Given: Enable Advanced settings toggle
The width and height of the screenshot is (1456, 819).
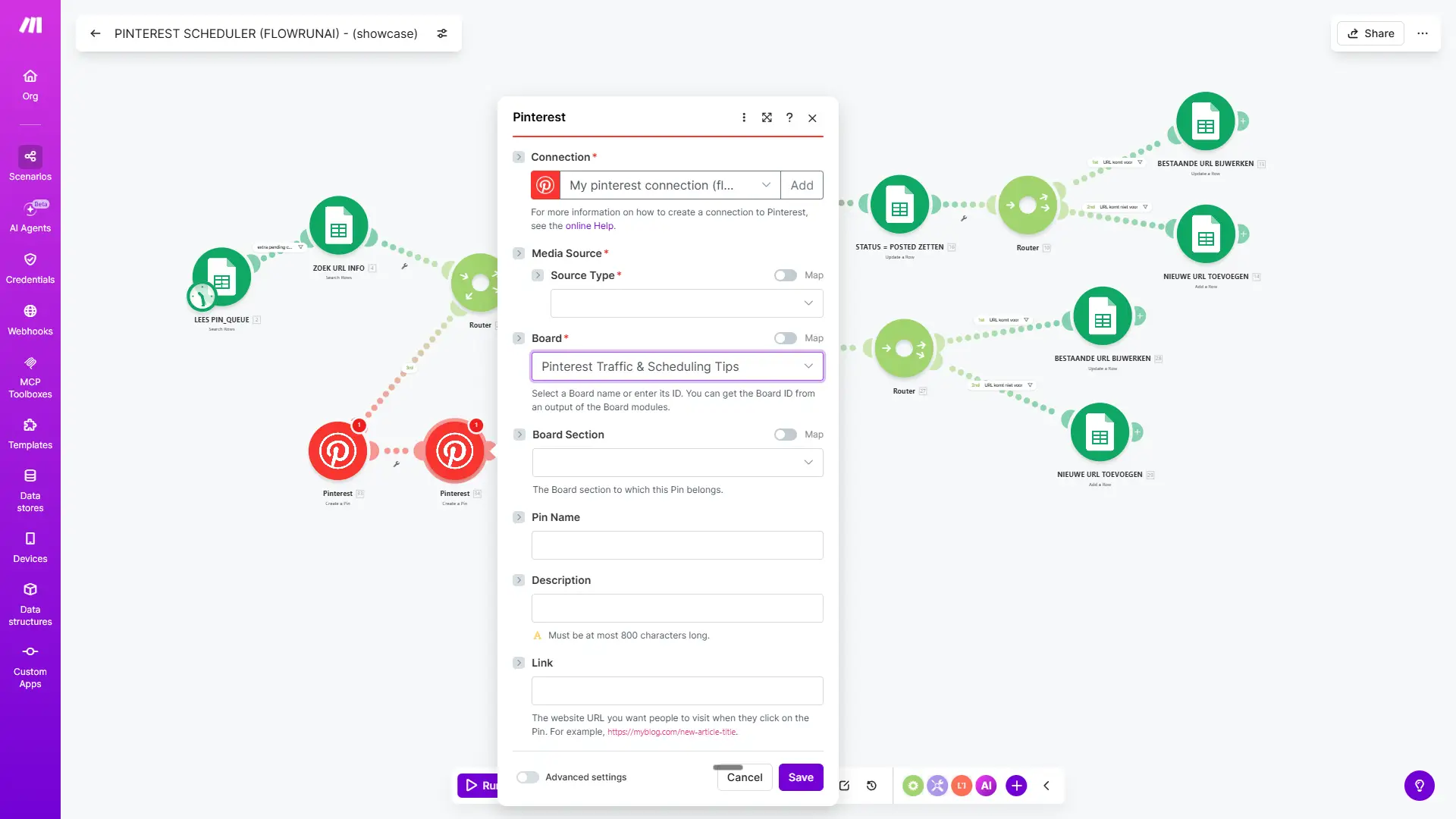Looking at the screenshot, I should (x=528, y=777).
